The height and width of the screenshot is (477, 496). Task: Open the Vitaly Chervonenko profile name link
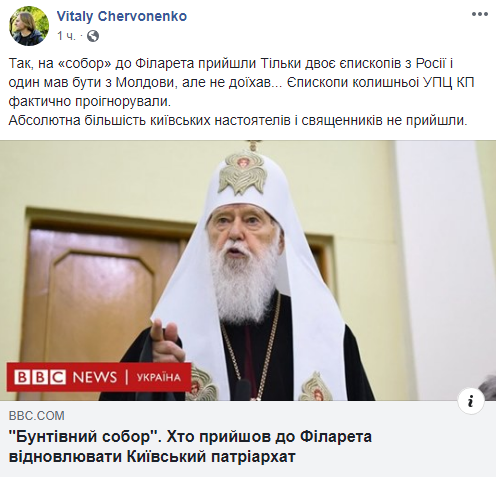click(x=122, y=16)
